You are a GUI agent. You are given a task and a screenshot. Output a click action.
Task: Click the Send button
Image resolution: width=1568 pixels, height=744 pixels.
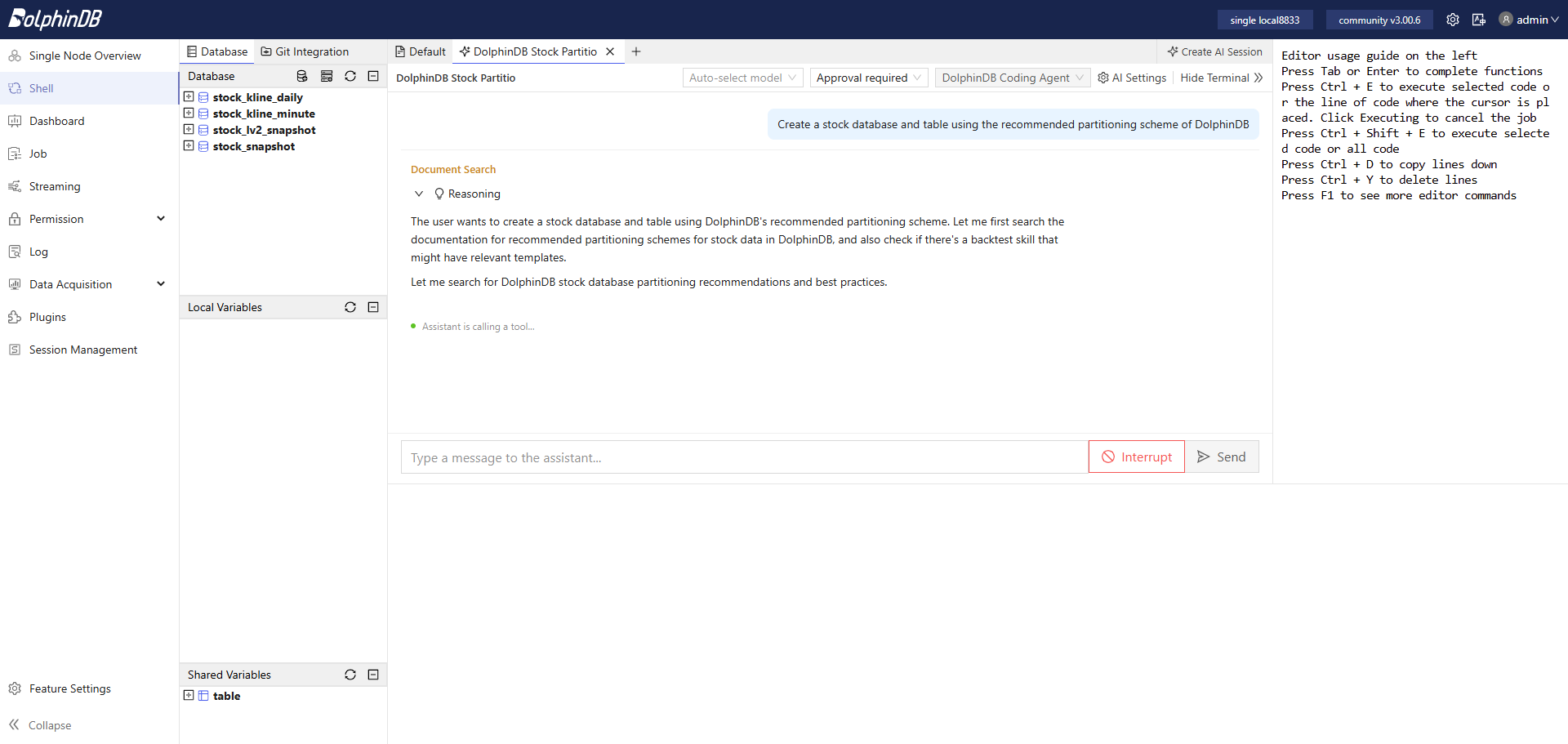click(1222, 457)
